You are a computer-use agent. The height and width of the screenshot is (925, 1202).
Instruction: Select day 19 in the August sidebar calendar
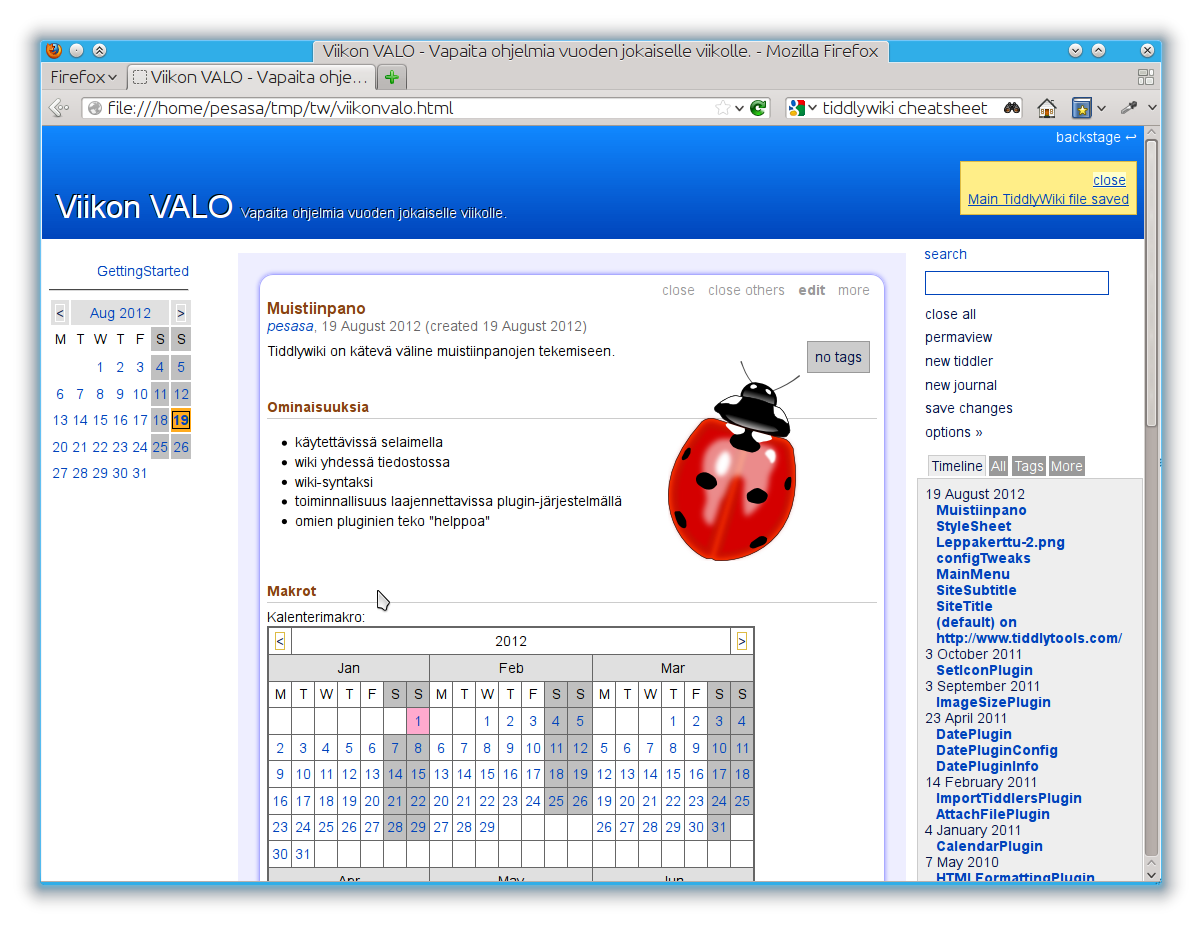(180, 420)
